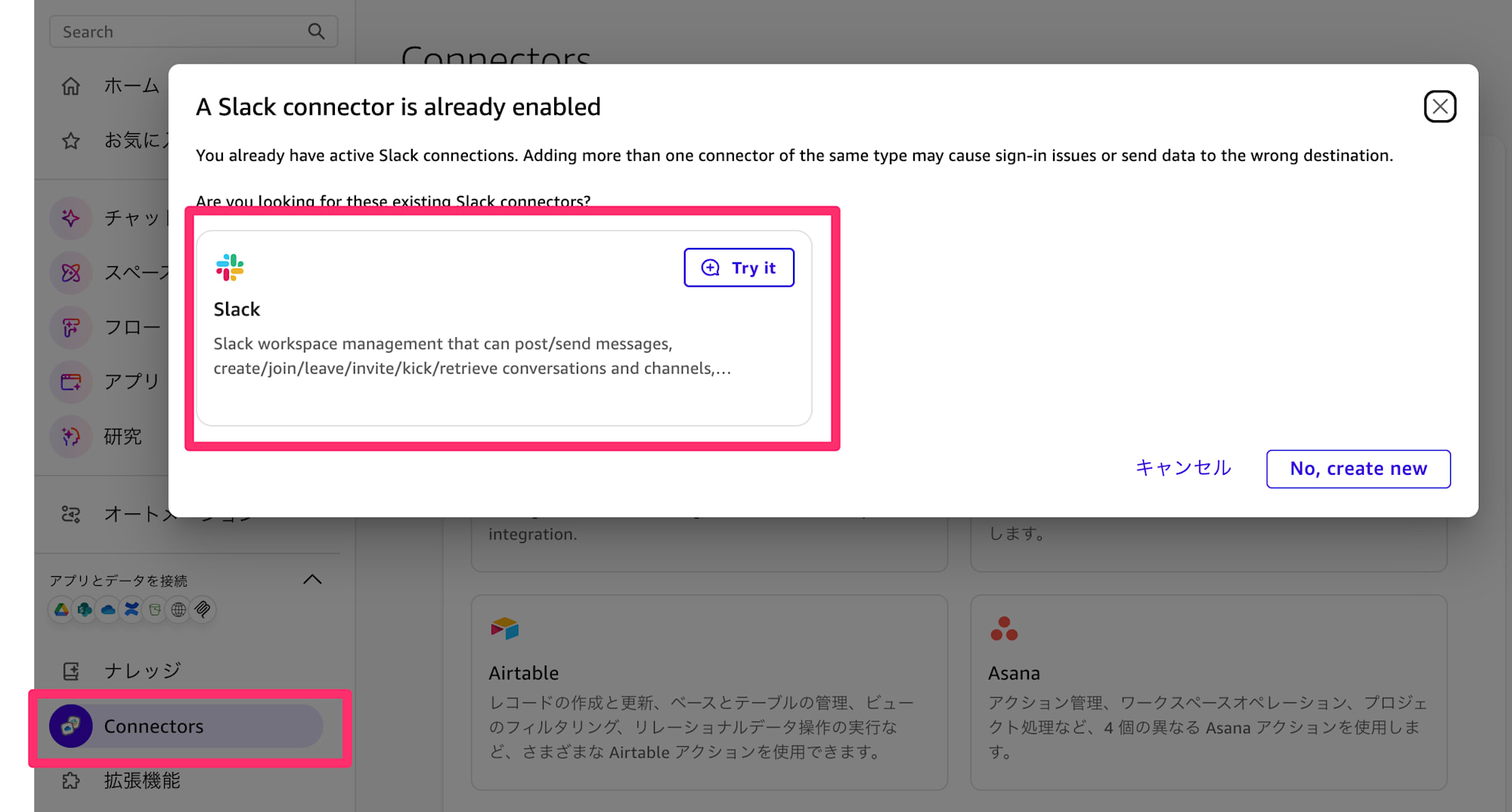
Task: Click the SharePoint data source icon
Action: pyautogui.click(x=85, y=609)
